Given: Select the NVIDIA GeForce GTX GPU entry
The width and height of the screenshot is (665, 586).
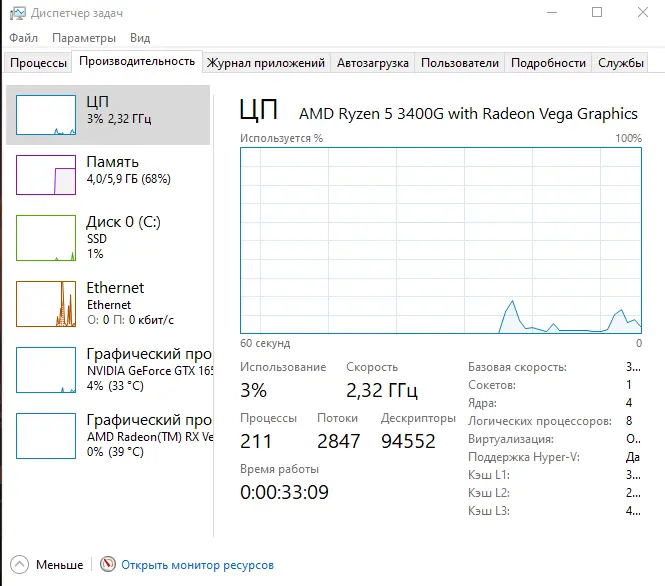Looking at the screenshot, I should 108,370.
